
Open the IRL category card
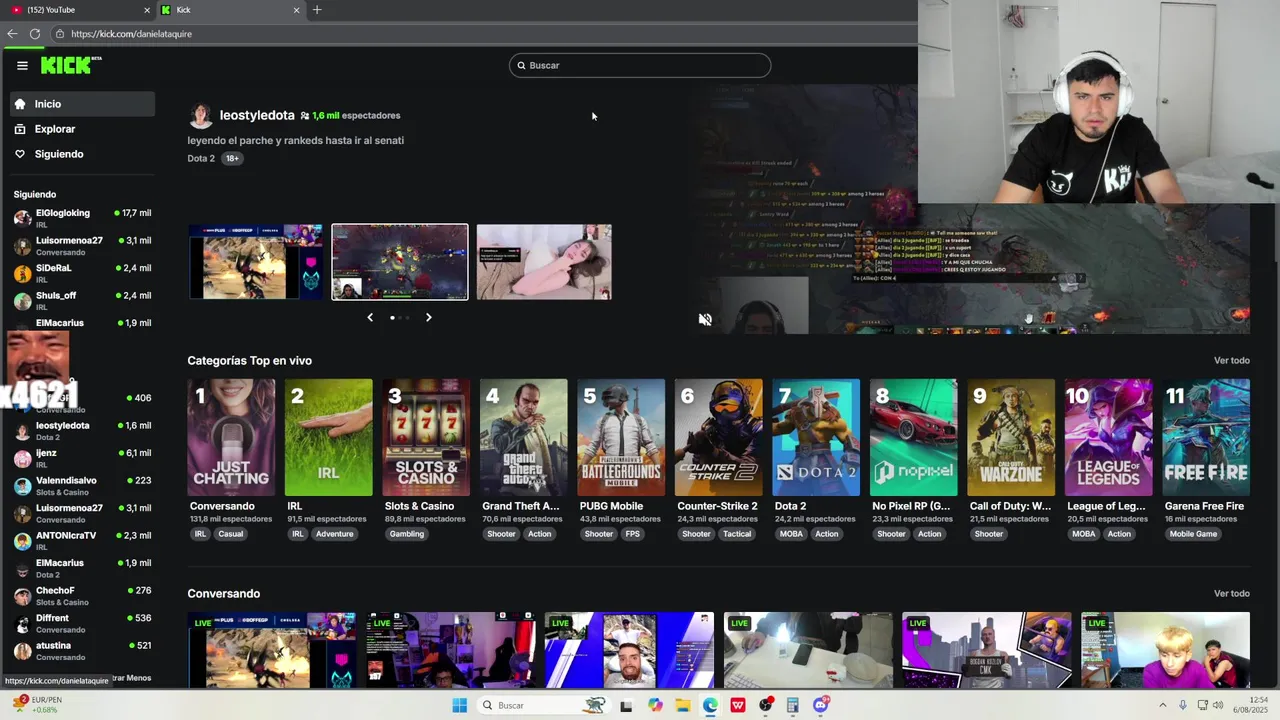(329, 437)
